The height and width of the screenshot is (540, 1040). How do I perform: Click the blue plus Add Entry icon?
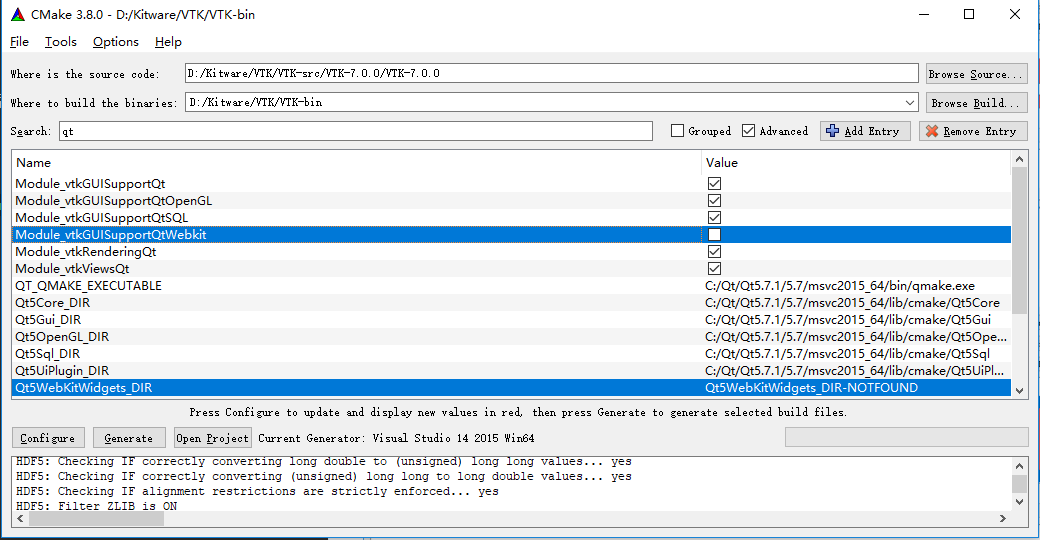pyautogui.click(x=832, y=131)
